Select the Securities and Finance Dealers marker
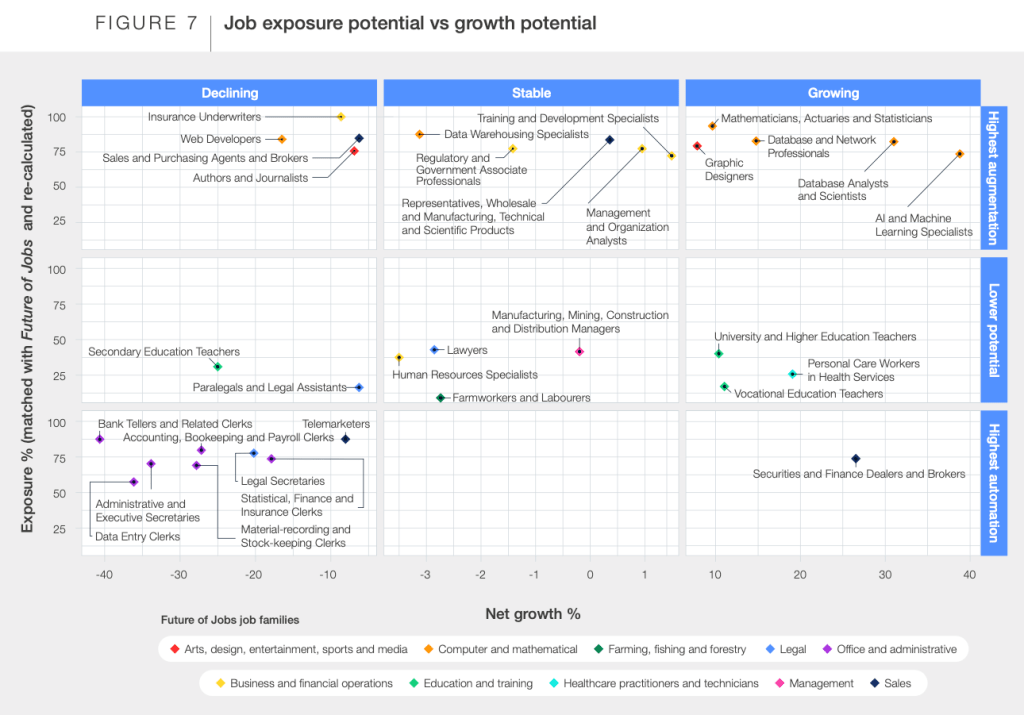Viewport: 1024px width, 715px height. coord(855,459)
